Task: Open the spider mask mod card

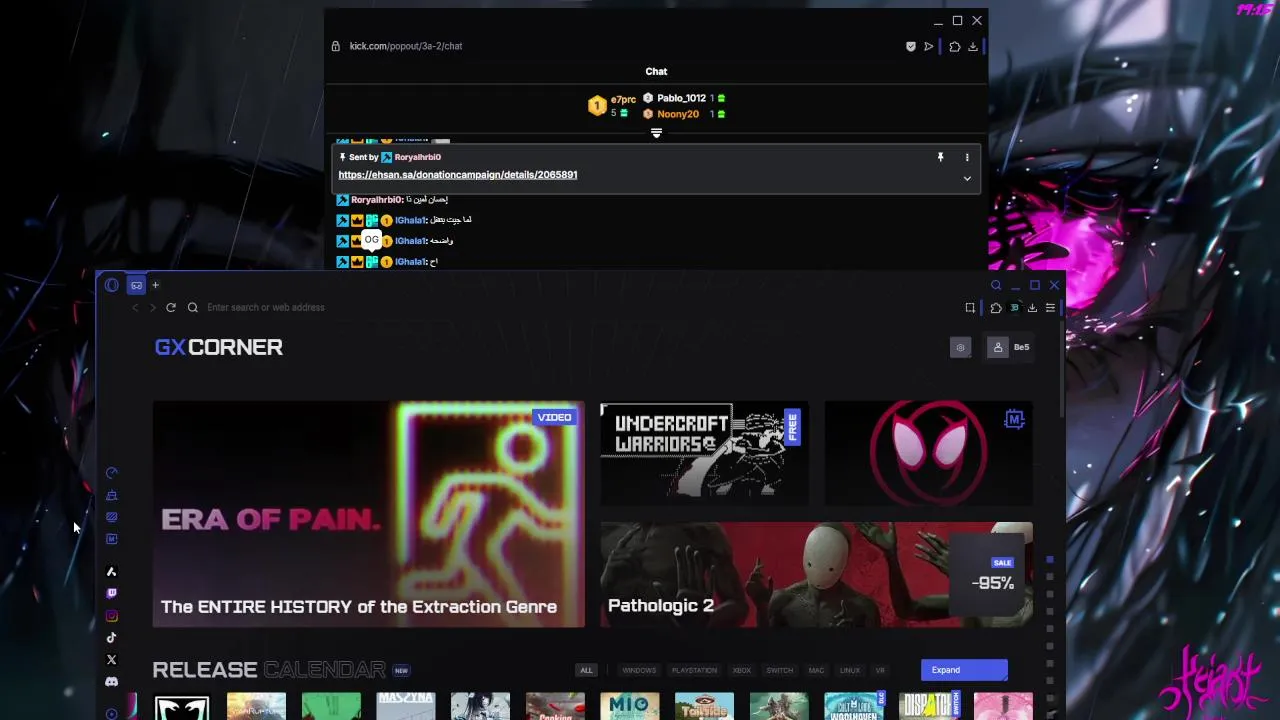Action: pyautogui.click(x=928, y=454)
